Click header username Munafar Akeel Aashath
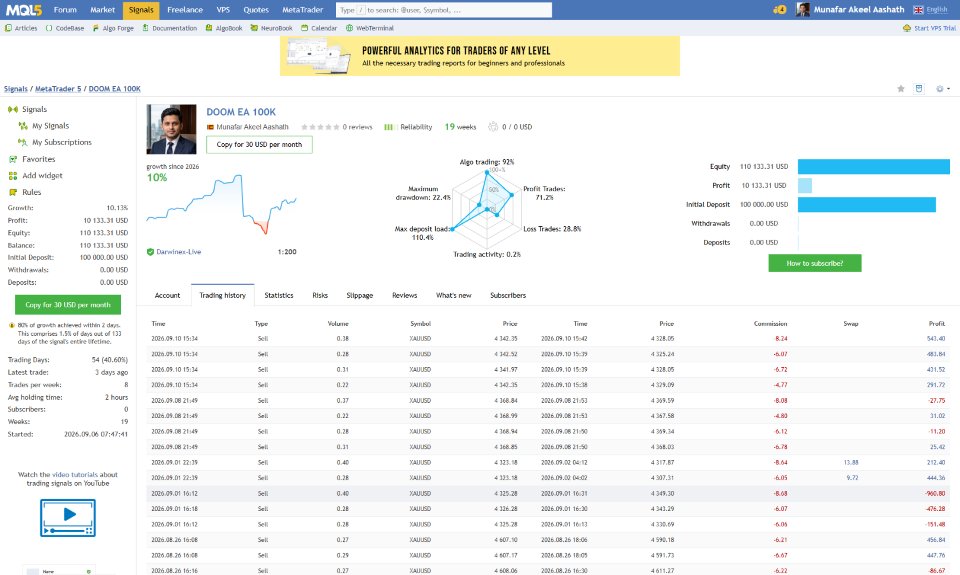The width and height of the screenshot is (960, 575). coord(859,10)
